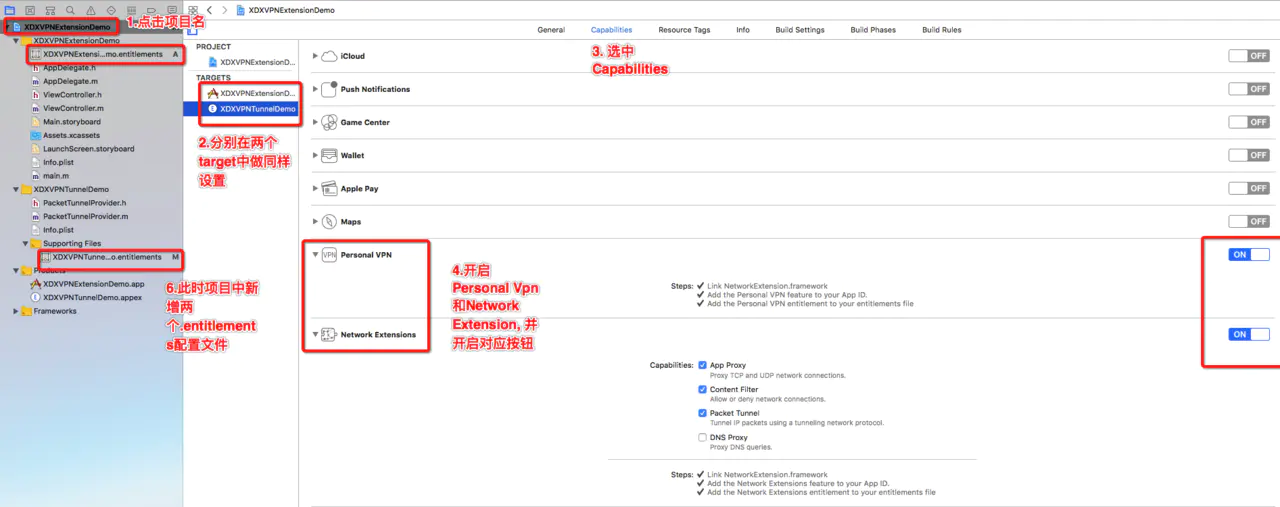The height and width of the screenshot is (507, 1280).
Task: Select PacketTunnelProvider.h in the navigator
Action: point(84,203)
